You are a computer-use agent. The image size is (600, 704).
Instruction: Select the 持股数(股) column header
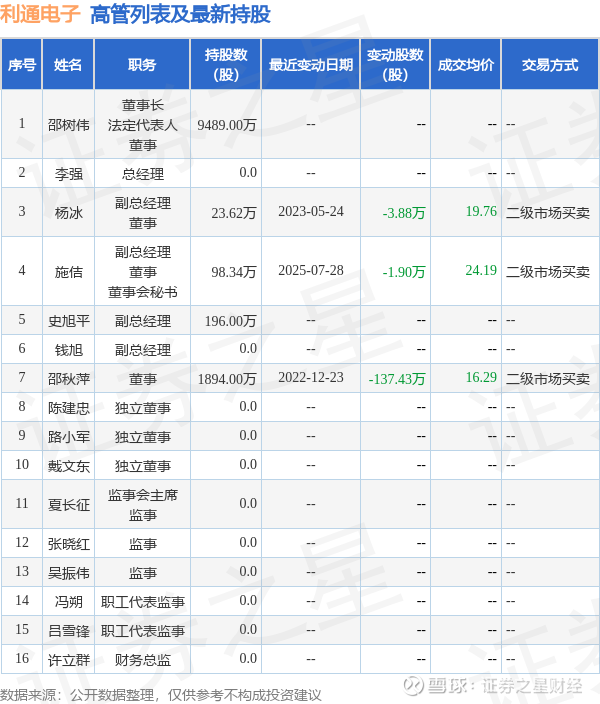pyautogui.click(x=226, y=65)
